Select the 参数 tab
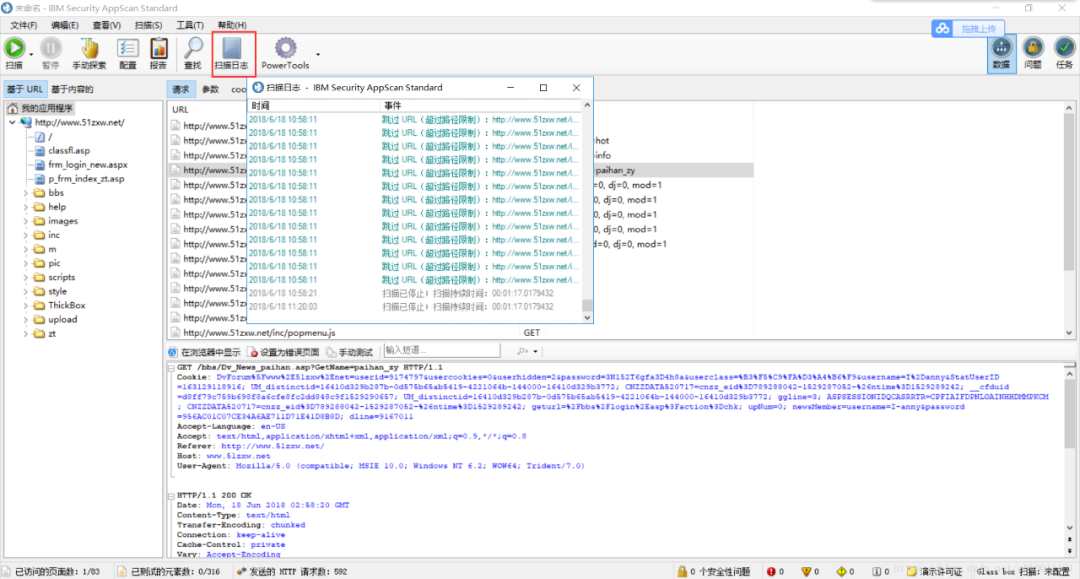This screenshot has width=1080, height=579. coord(210,89)
